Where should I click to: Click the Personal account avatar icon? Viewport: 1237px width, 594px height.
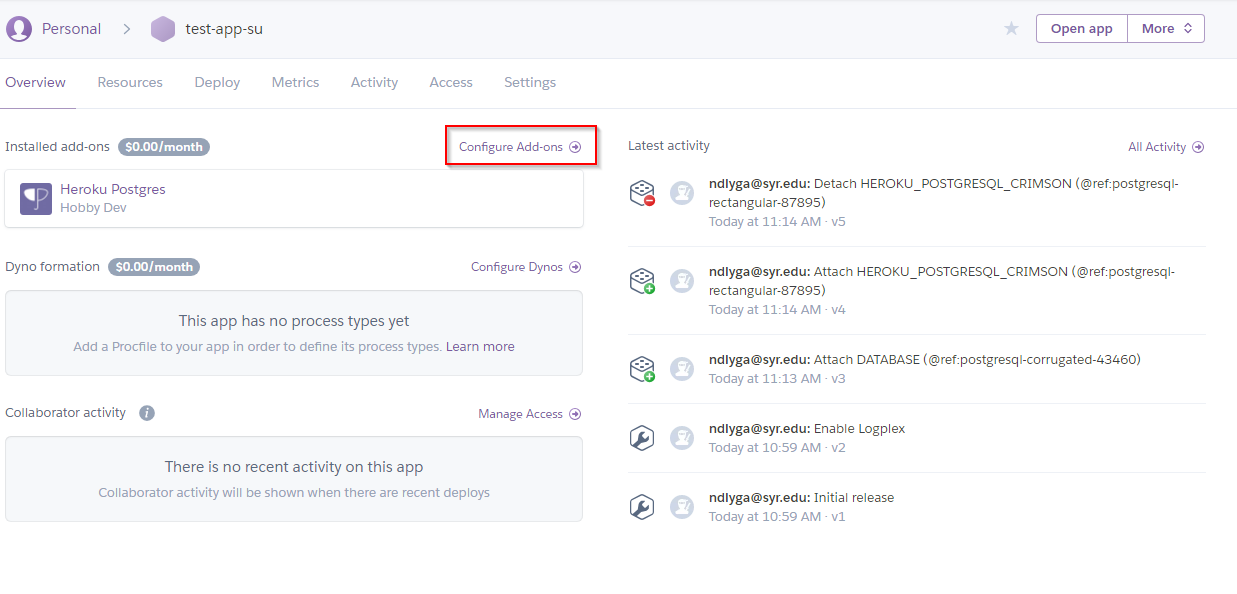click(x=18, y=29)
